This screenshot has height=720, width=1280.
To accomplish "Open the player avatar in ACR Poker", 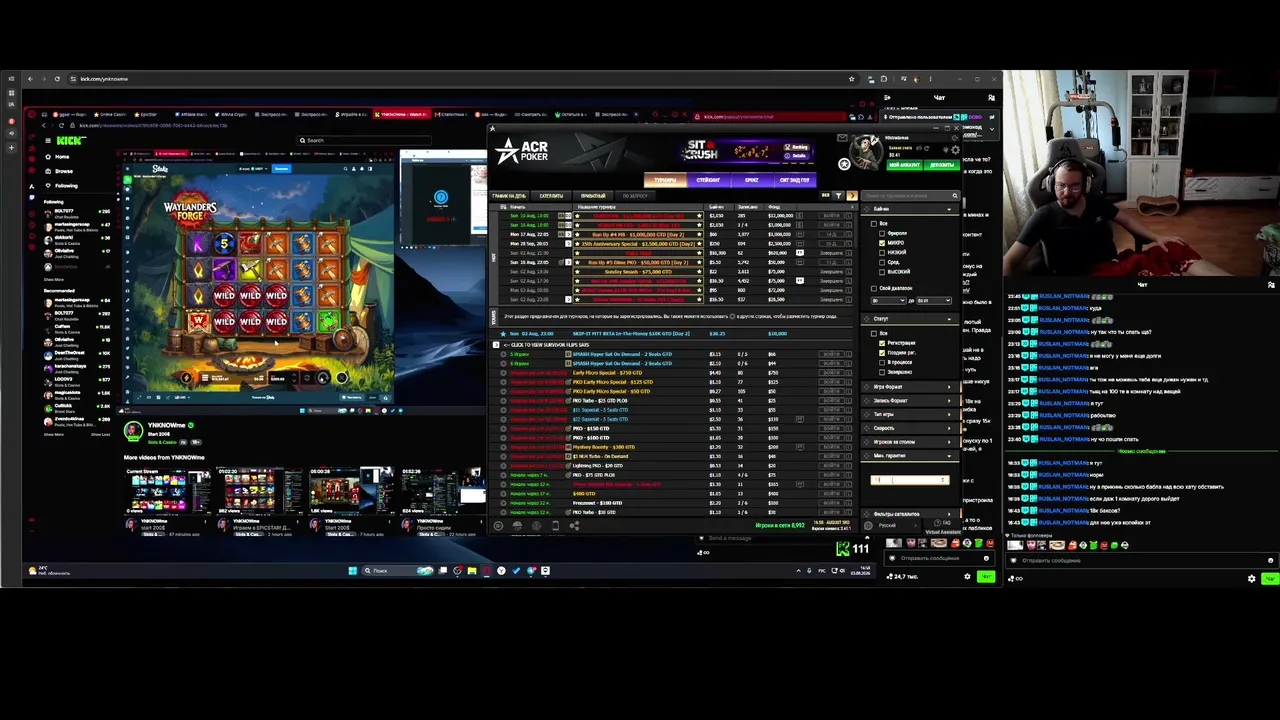I will pos(865,152).
